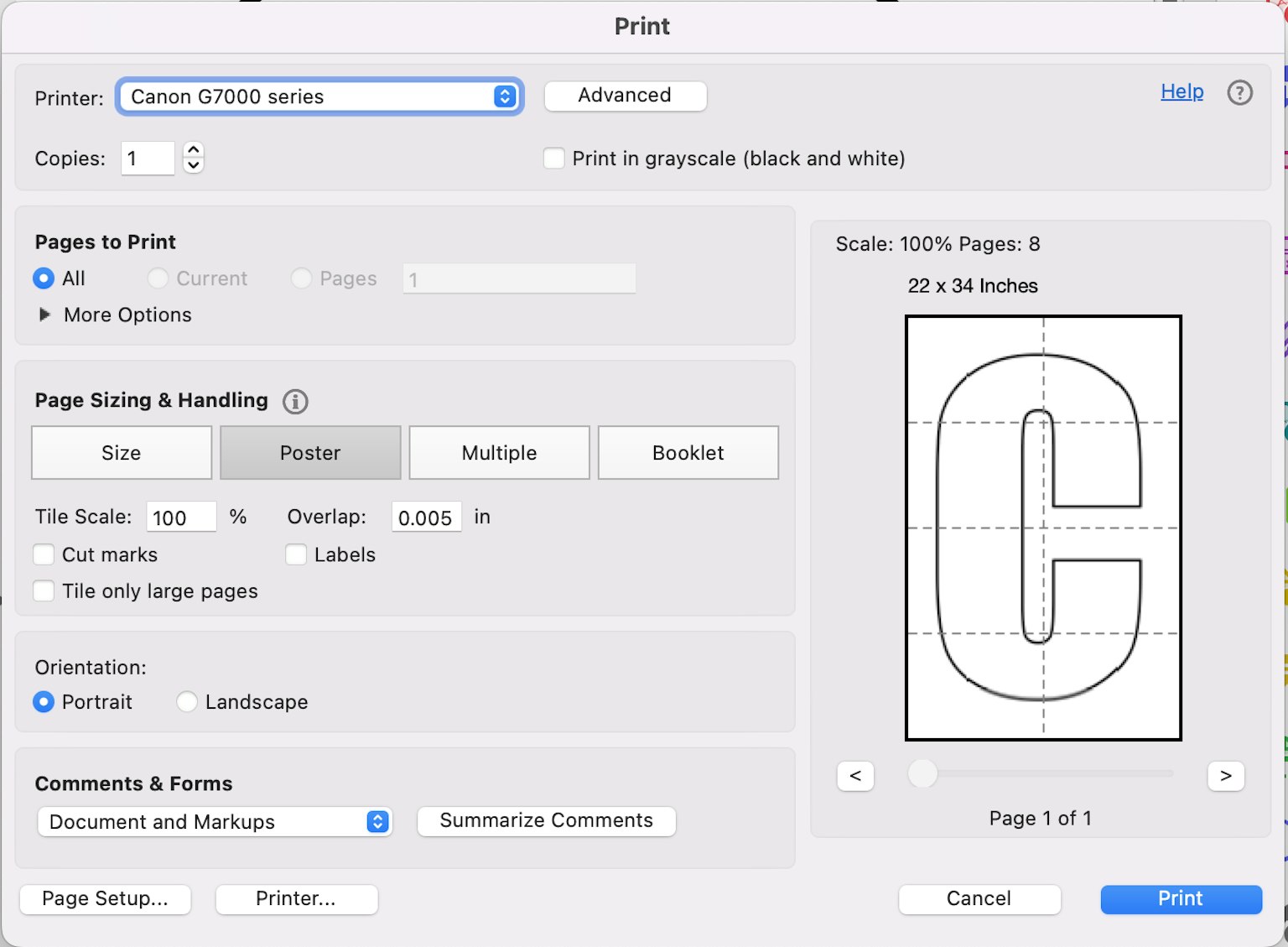Screen dimensions: 1288x947
Task: Go to previous preview page arrow
Action: click(855, 776)
